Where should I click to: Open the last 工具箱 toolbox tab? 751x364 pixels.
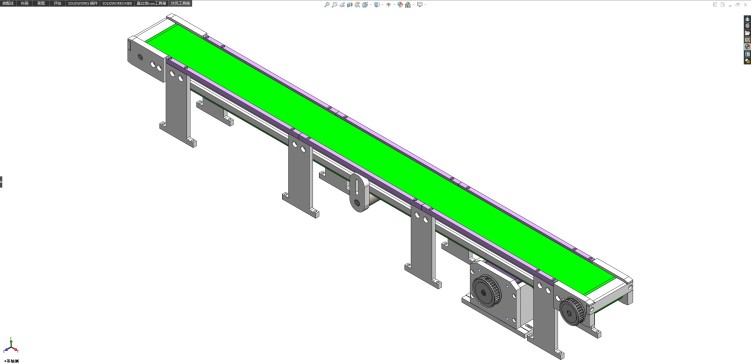pos(181,3)
